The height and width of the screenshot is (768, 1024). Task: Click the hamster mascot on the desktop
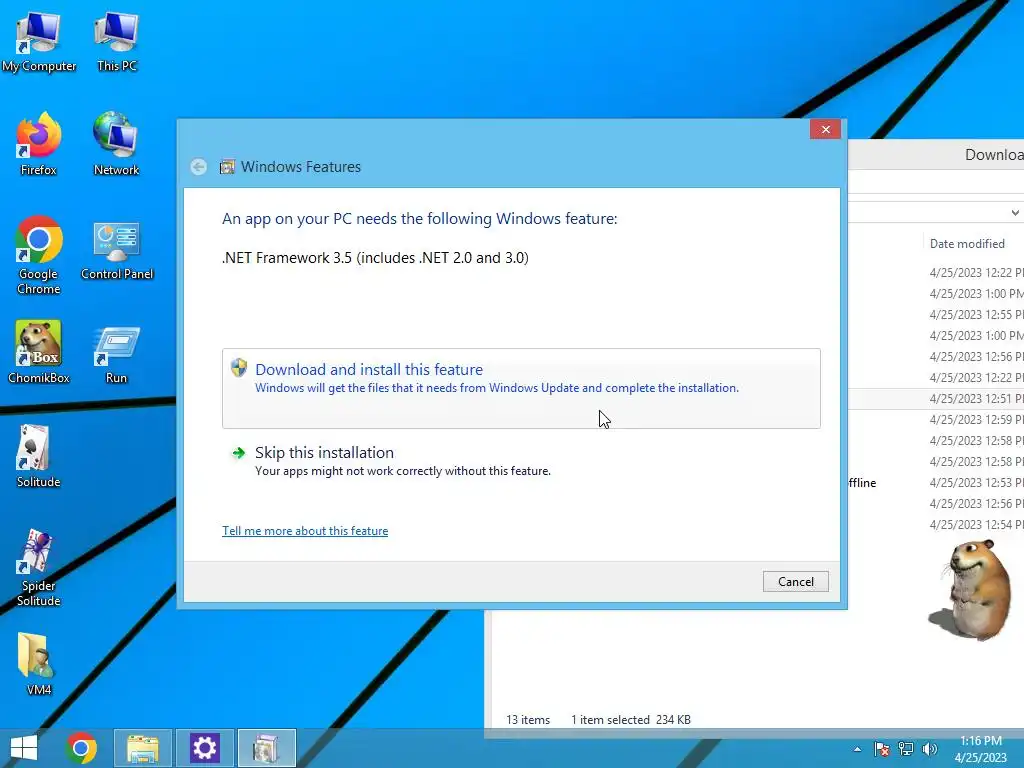(972, 589)
